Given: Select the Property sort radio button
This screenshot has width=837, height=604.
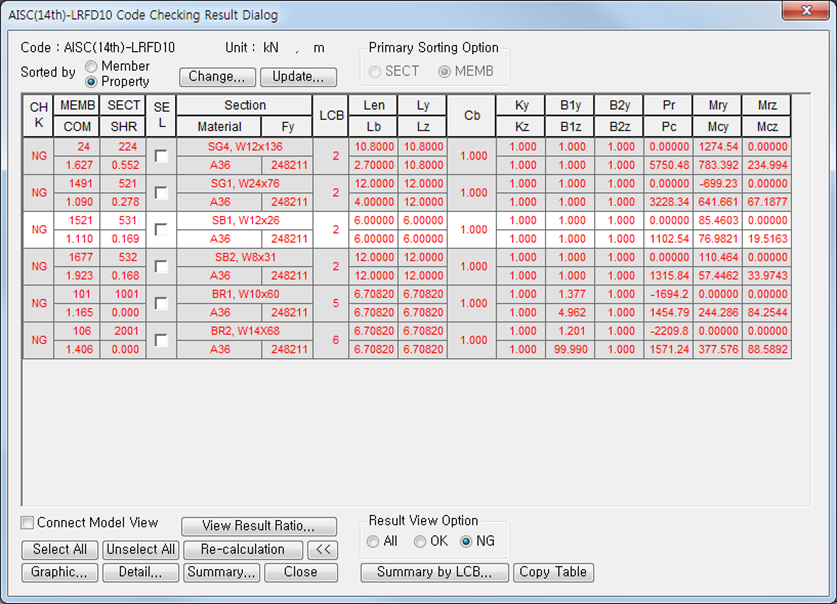Looking at the screenshot, I should point(92,82).
